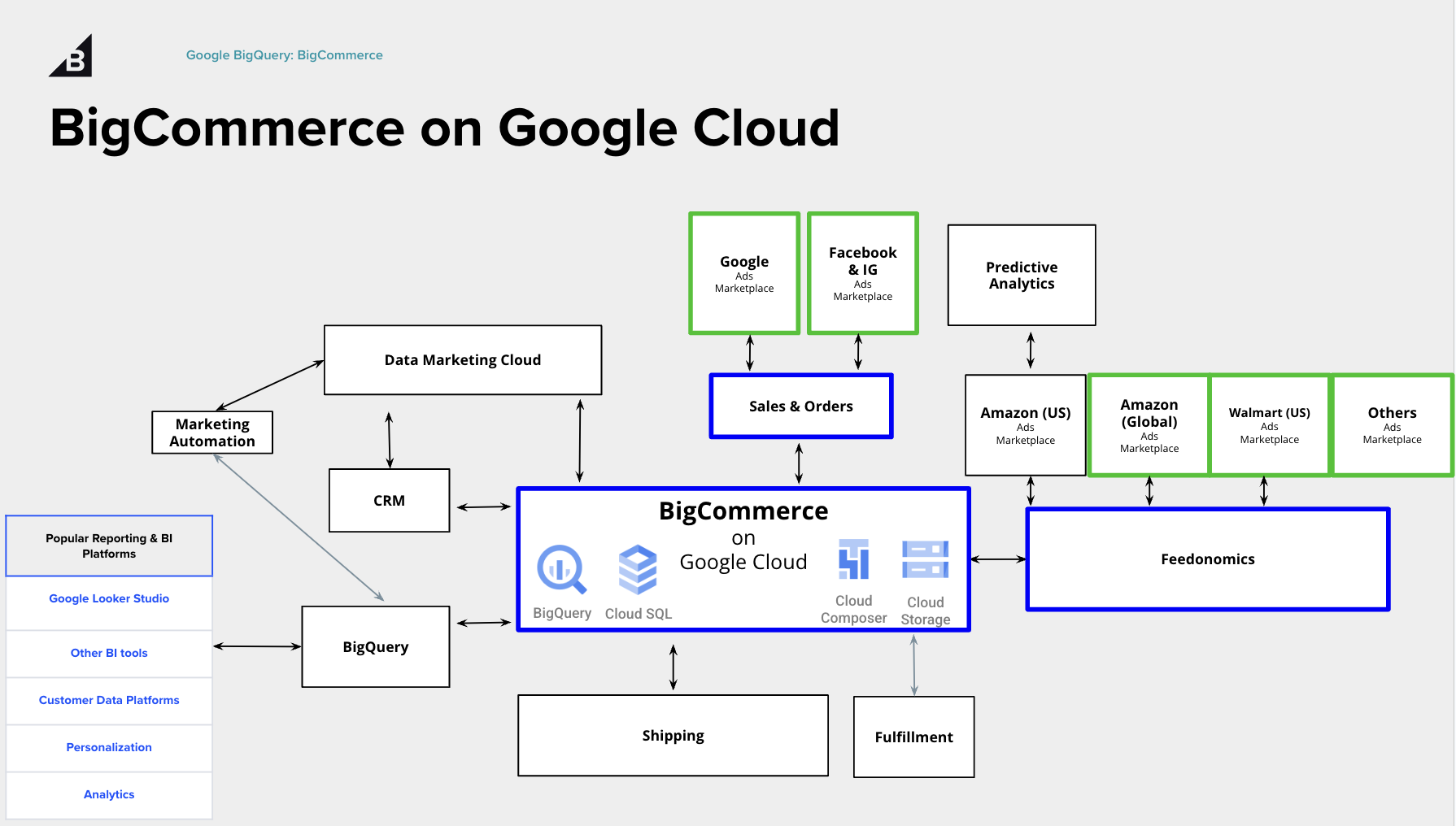Open the Personalization link
The image size is (1456, 826).
coord(109,748)
